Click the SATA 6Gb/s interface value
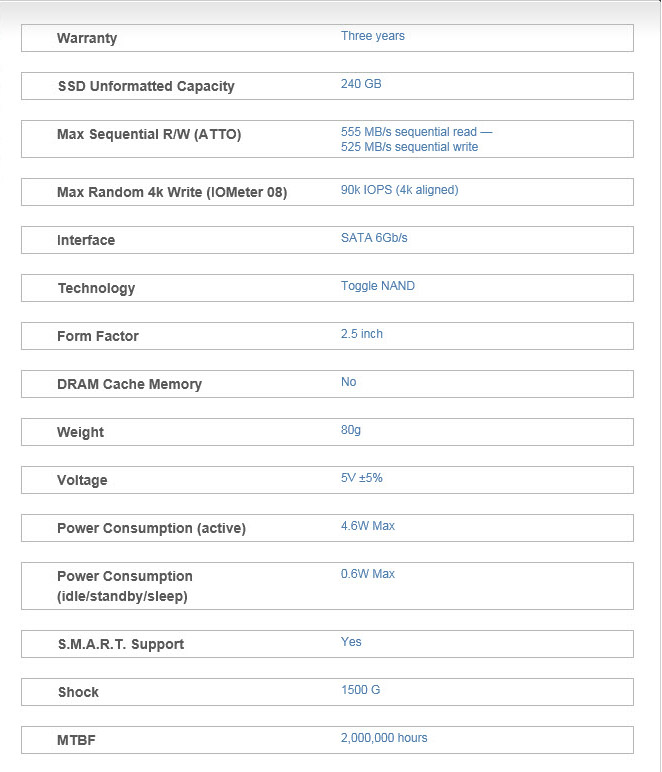This screenshot has width=662, height=772. point(374,238)
